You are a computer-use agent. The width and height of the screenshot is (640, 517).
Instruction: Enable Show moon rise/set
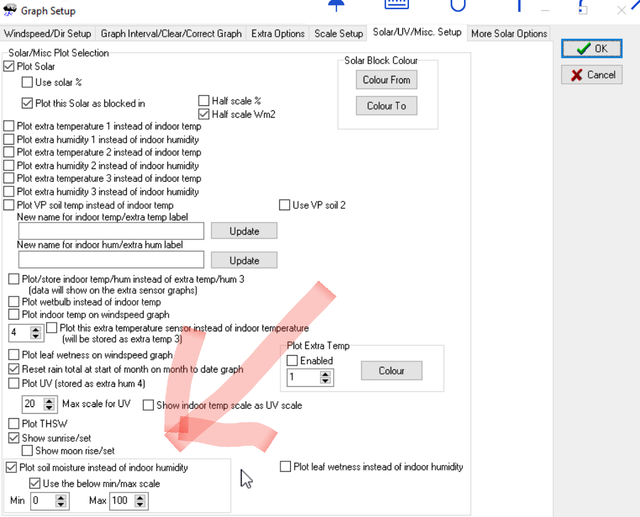27,450
